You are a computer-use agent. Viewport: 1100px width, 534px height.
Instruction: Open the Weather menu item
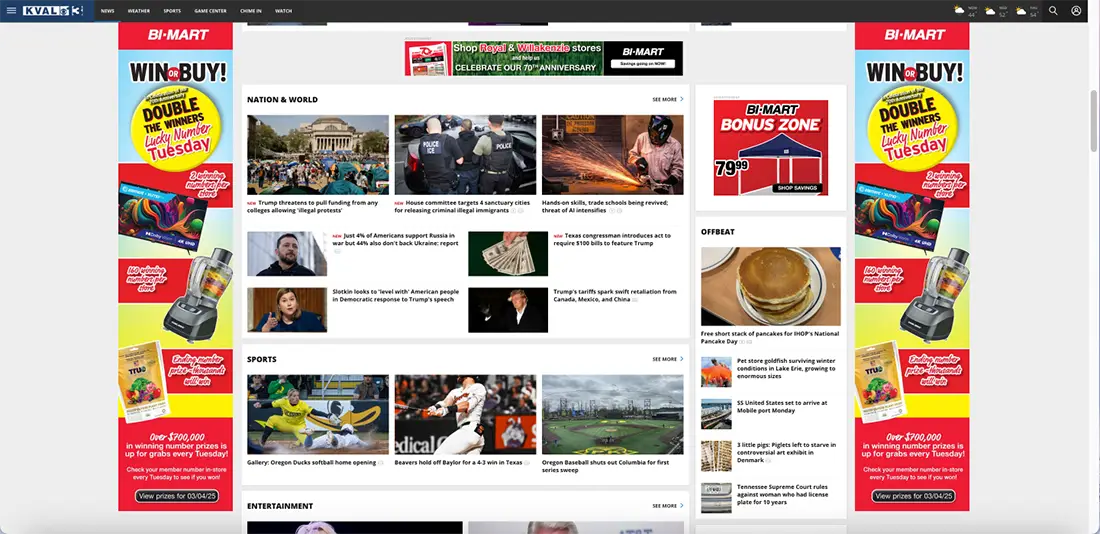click(139, 11)
